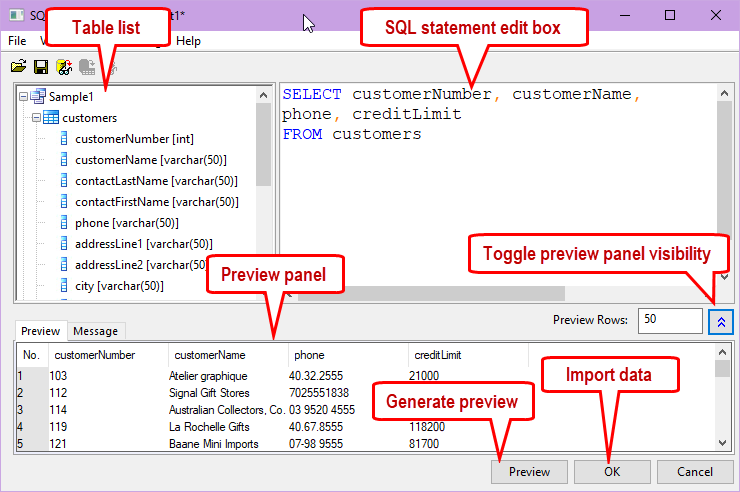This screenshot has height=492, width=740.
Task: Toggle preview panel visibility chevron button
Action: click(721, 321)
